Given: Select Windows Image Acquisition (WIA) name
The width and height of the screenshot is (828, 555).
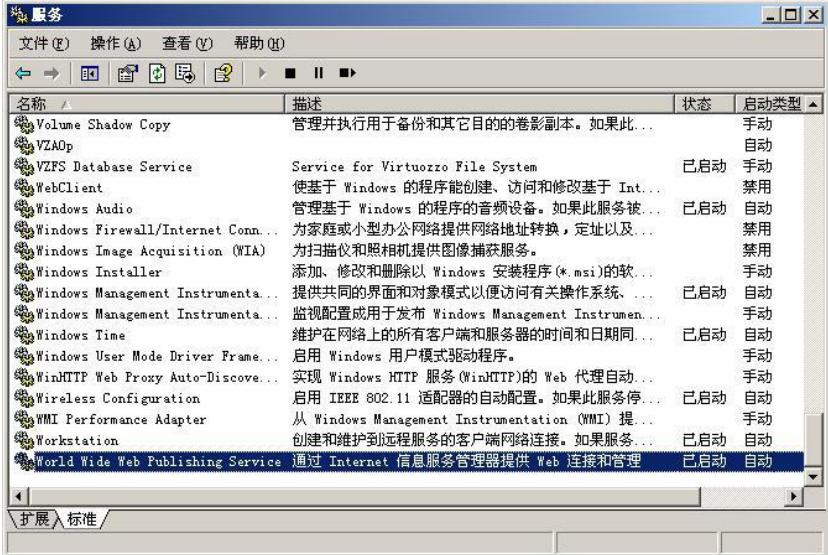Looking at the screenshot, I should [150, 251].
